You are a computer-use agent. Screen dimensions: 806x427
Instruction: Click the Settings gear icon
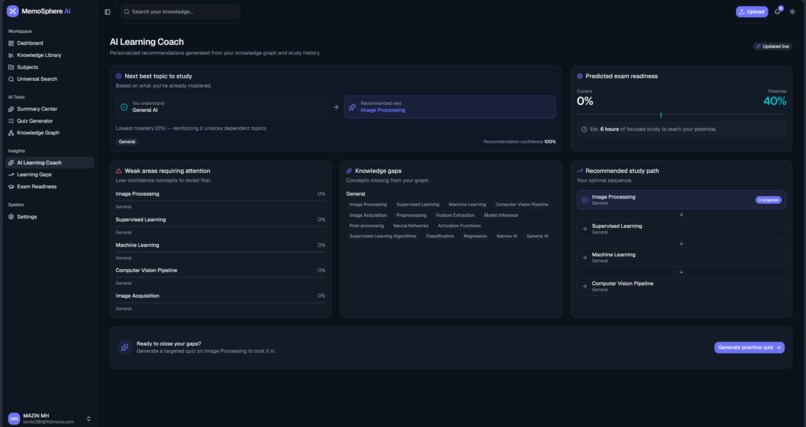(x=11, y=217)
